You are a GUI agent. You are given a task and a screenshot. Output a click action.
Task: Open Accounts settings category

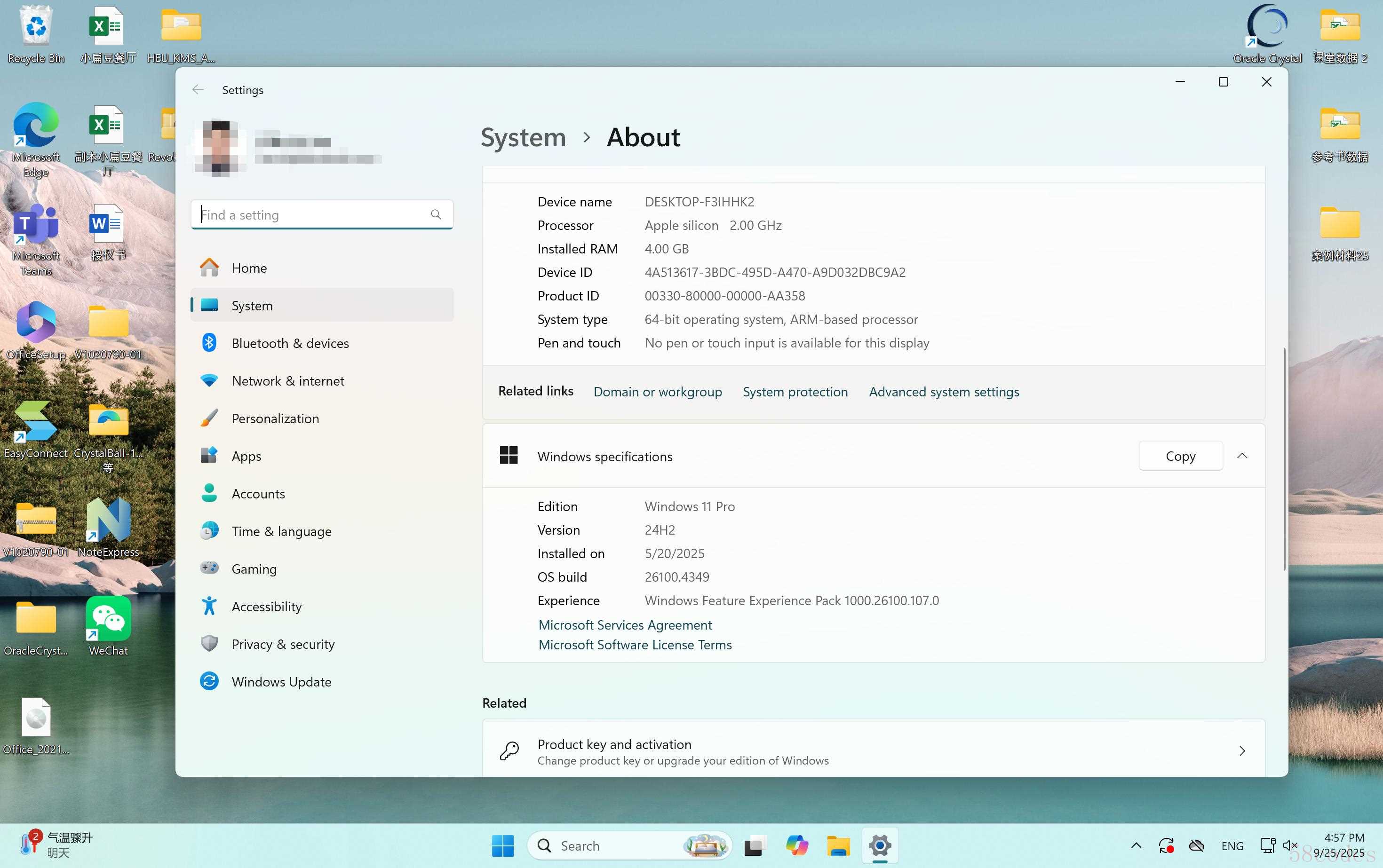(322, 494)
